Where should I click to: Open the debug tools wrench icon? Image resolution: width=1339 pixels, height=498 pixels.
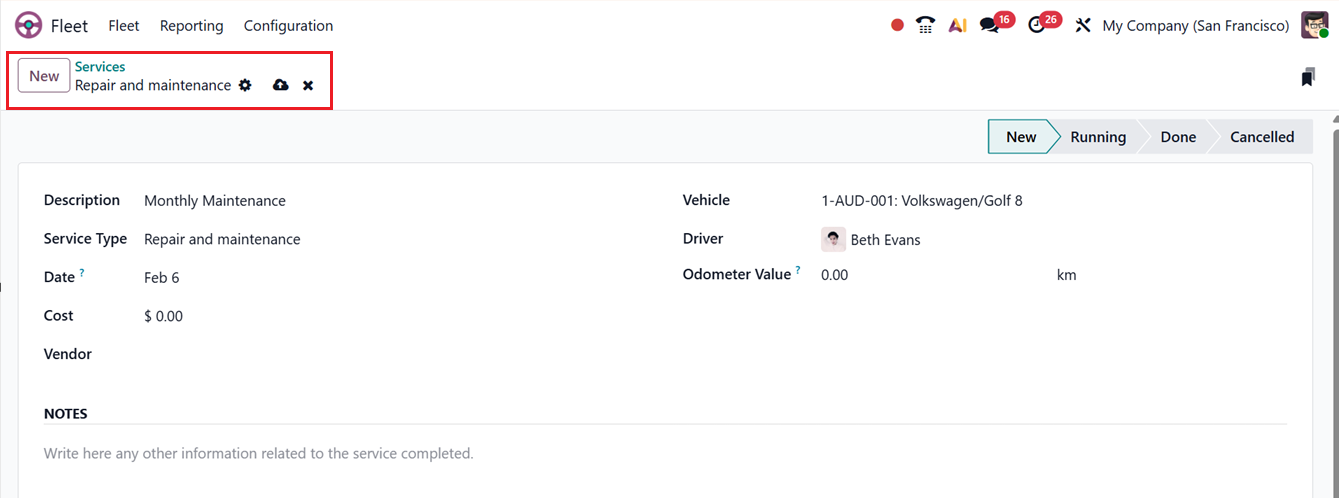[x=1082, y=25]
